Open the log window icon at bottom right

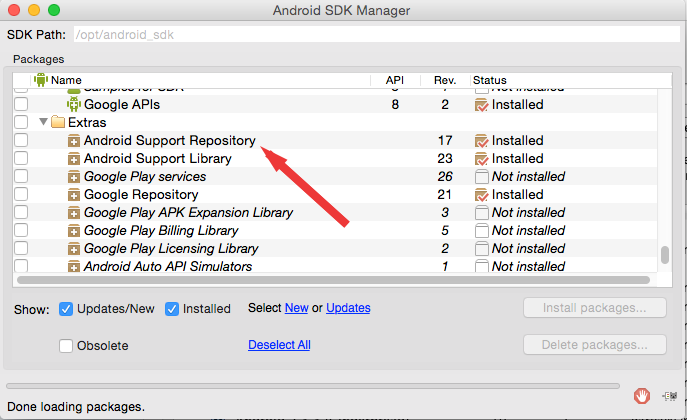[670, 396]
